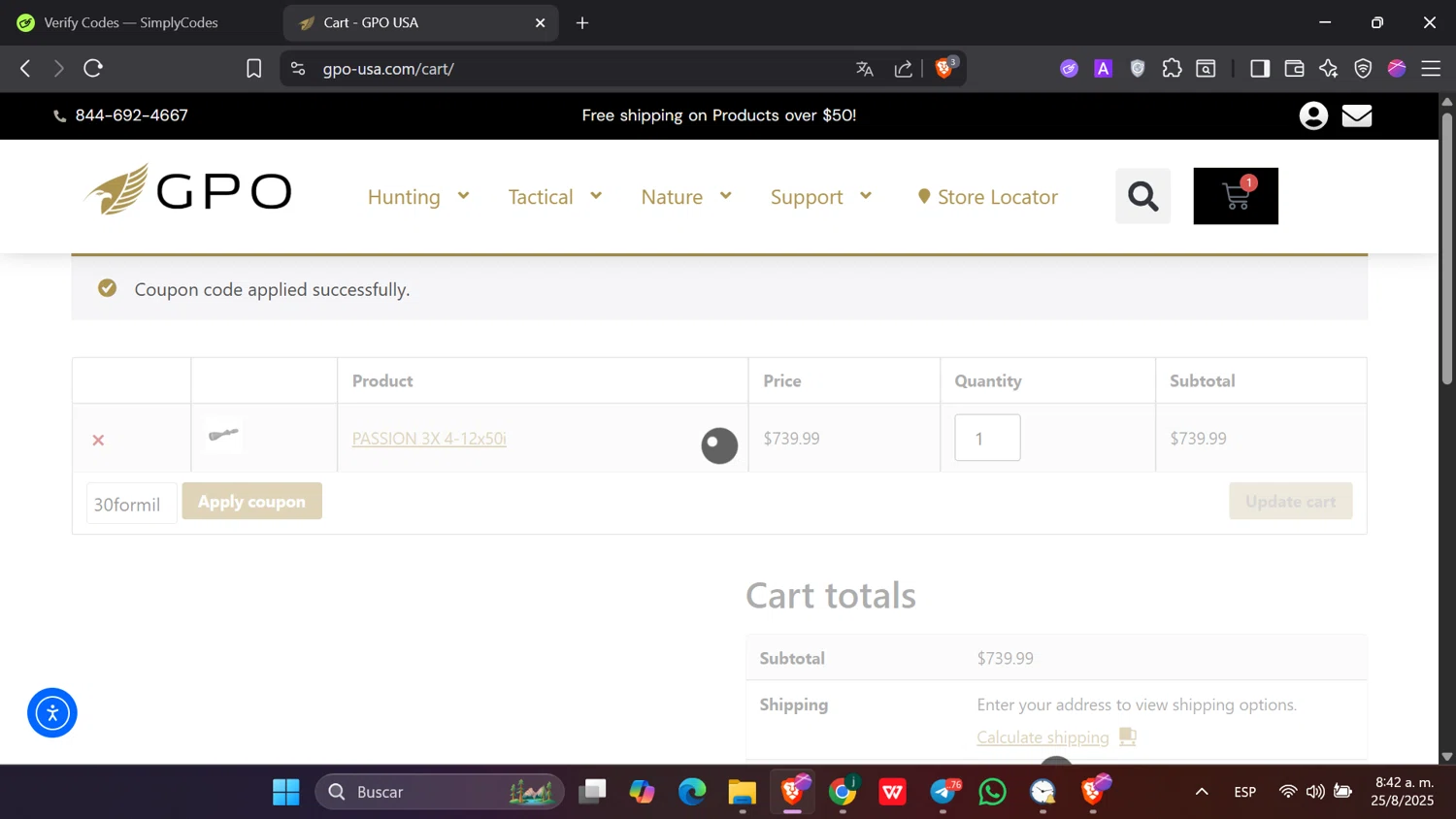Open the ESP language indicator
The height and width of the screenshot is (819, 1456).
tap(1244, 792)
